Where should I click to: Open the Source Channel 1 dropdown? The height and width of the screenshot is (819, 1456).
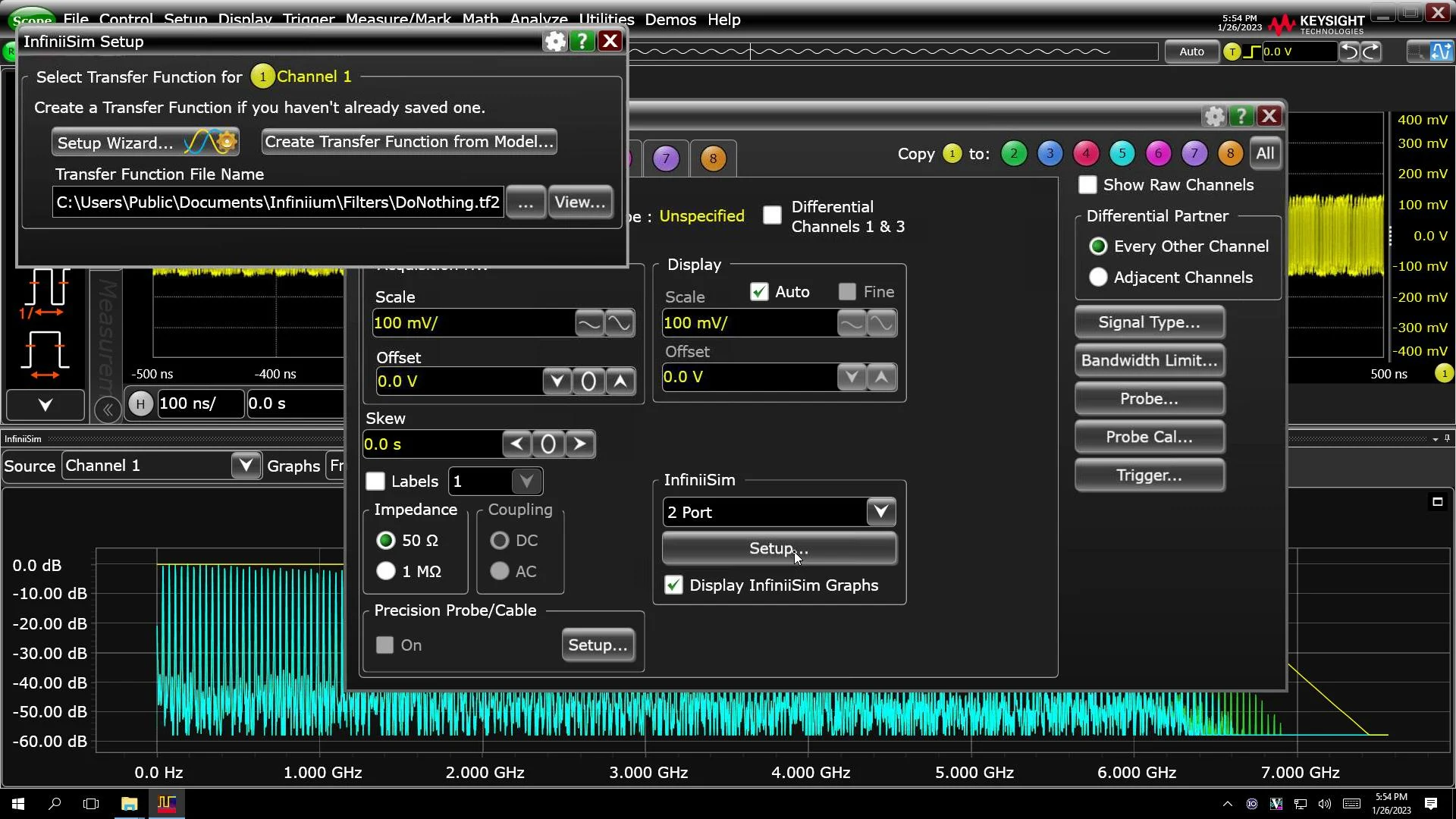[x=246, y=466]
